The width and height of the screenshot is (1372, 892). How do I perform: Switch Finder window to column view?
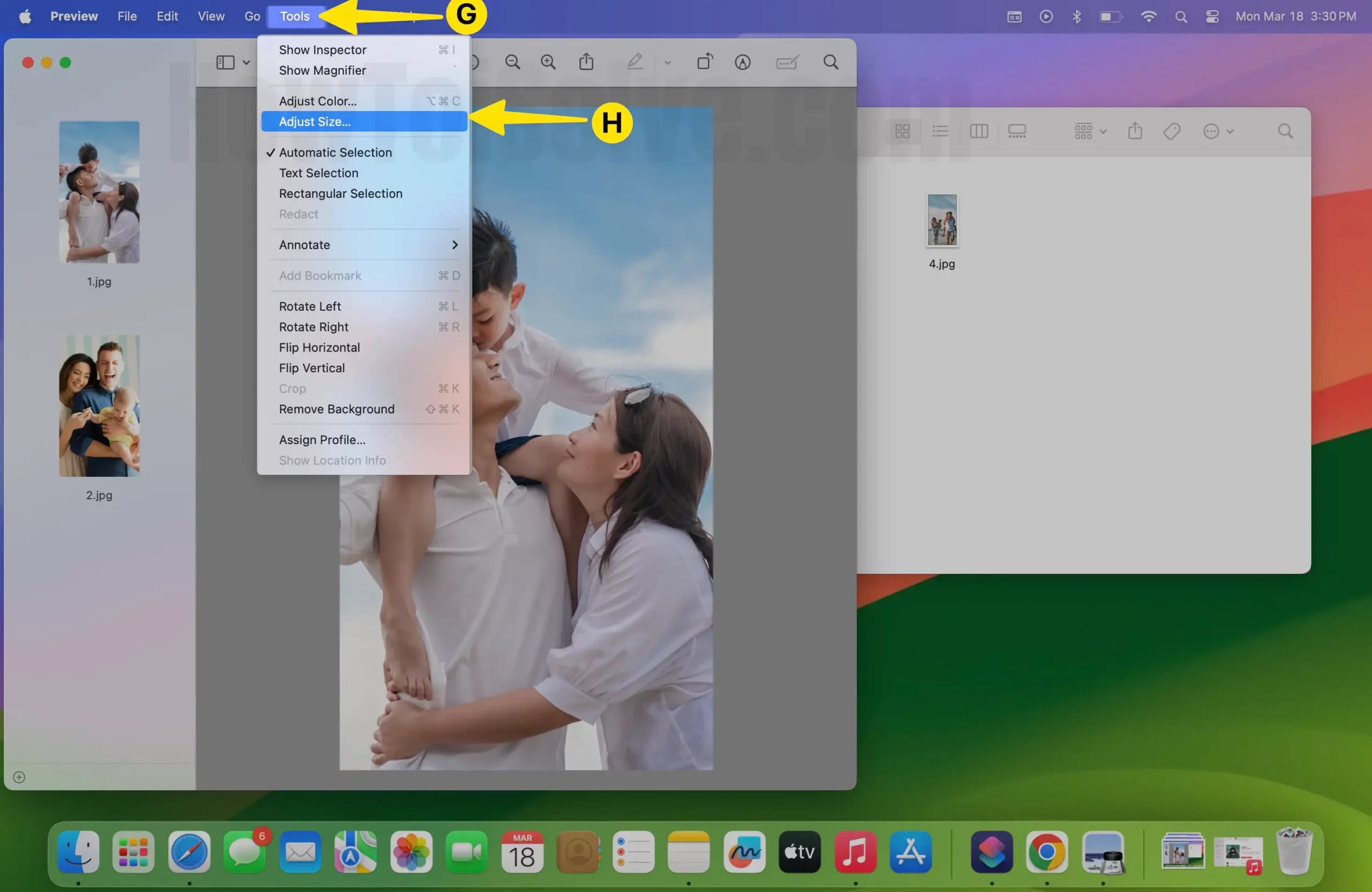click(x=979, y=131)
